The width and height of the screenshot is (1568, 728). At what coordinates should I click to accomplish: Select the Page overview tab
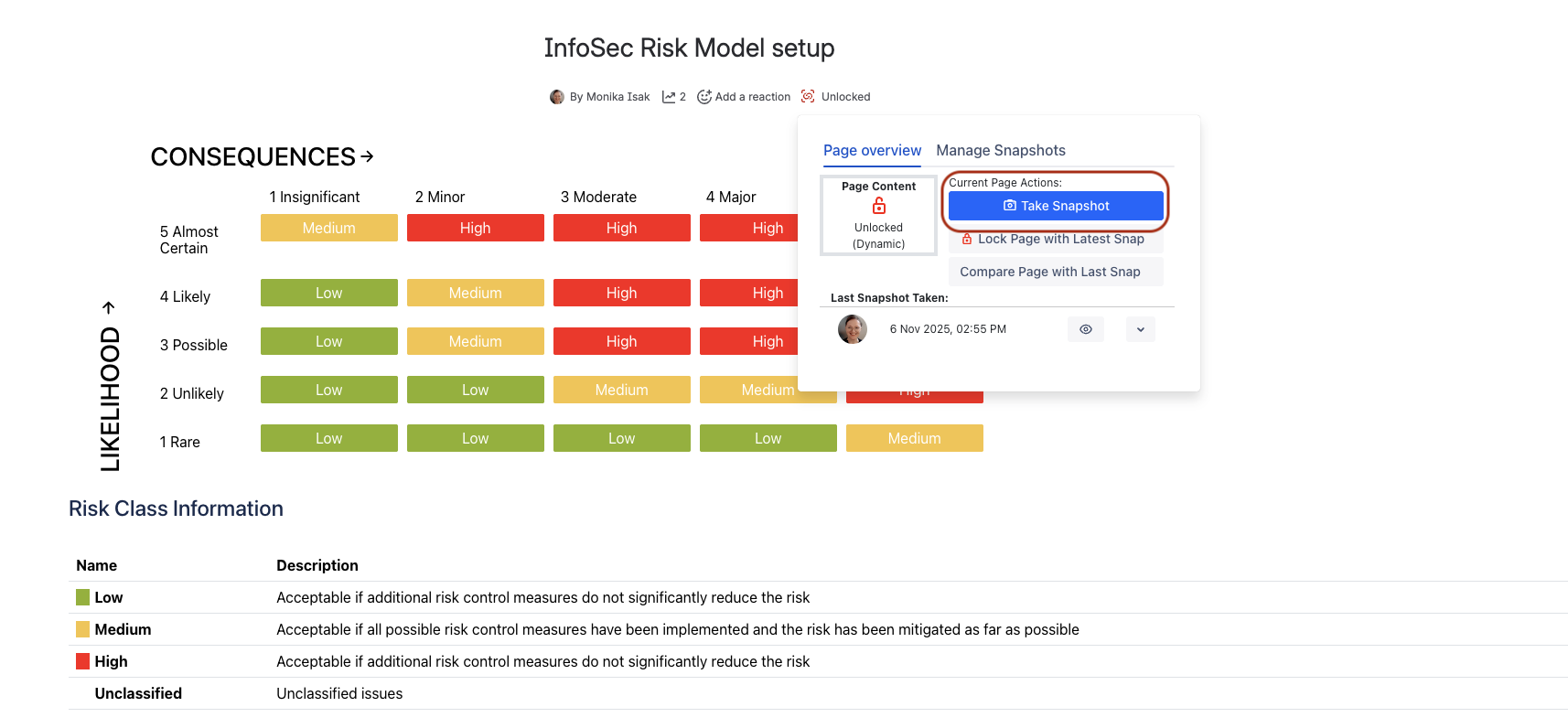tap(872, 151)
